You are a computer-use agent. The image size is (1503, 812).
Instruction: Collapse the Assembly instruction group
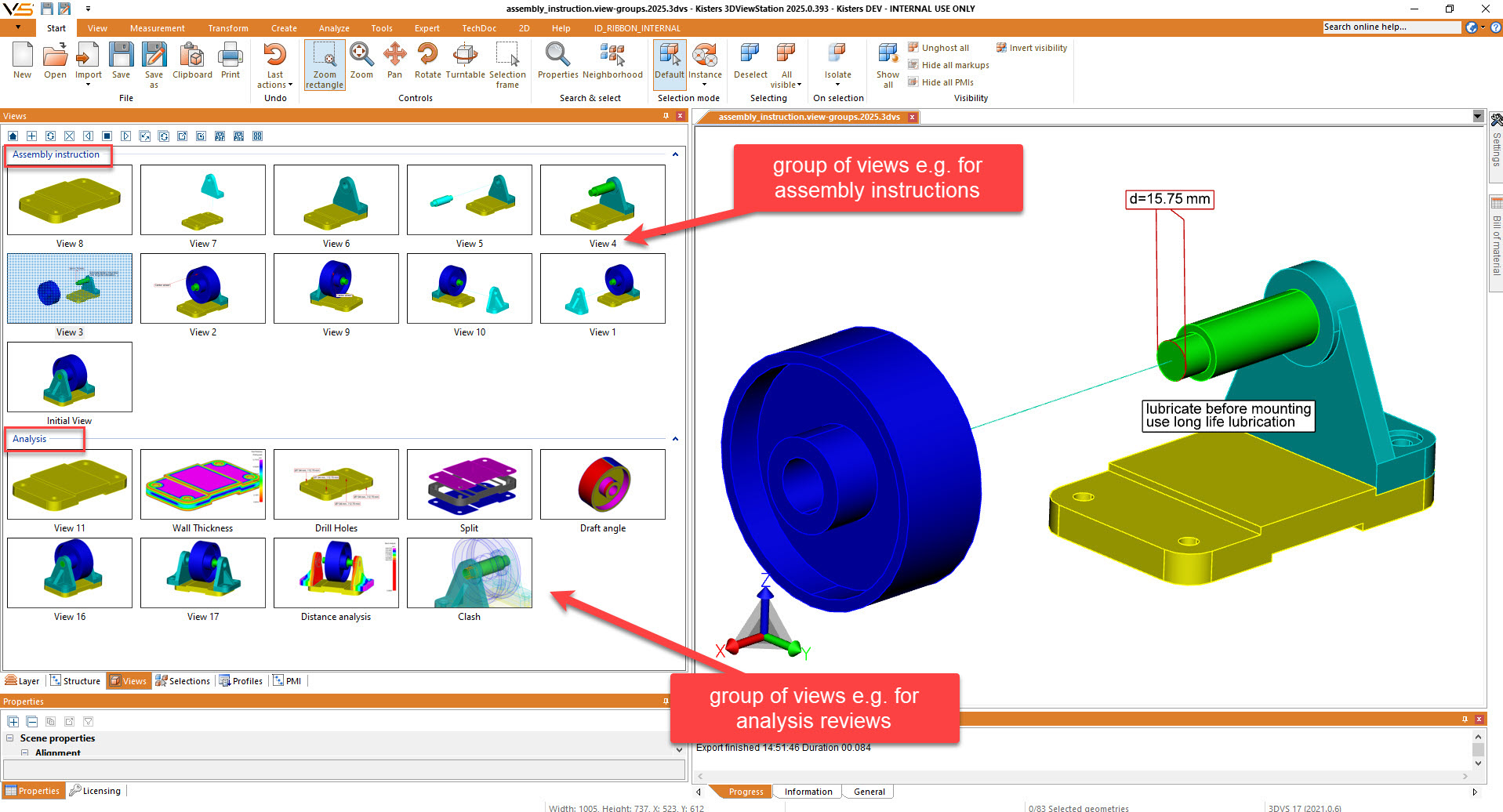coord(675,154)
